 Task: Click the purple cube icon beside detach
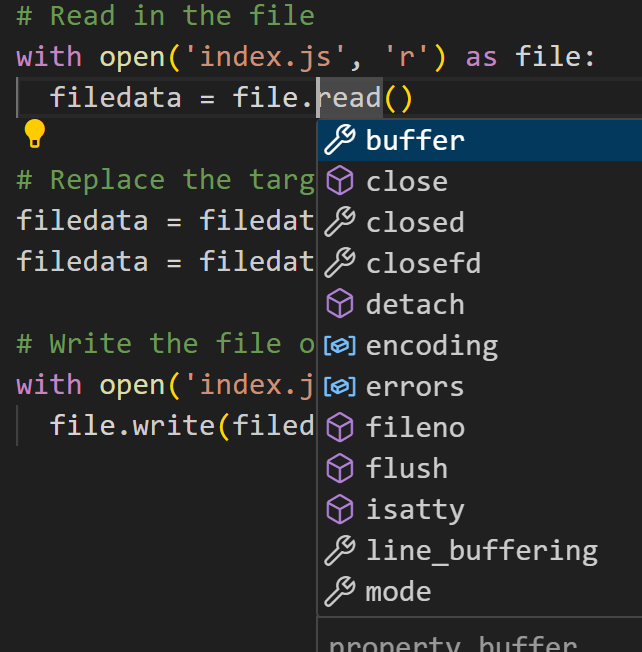click(340, 303)
